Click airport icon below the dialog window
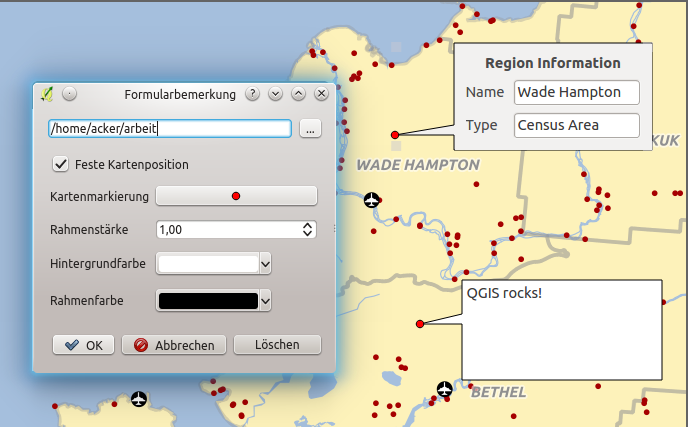 click(139, 400)
